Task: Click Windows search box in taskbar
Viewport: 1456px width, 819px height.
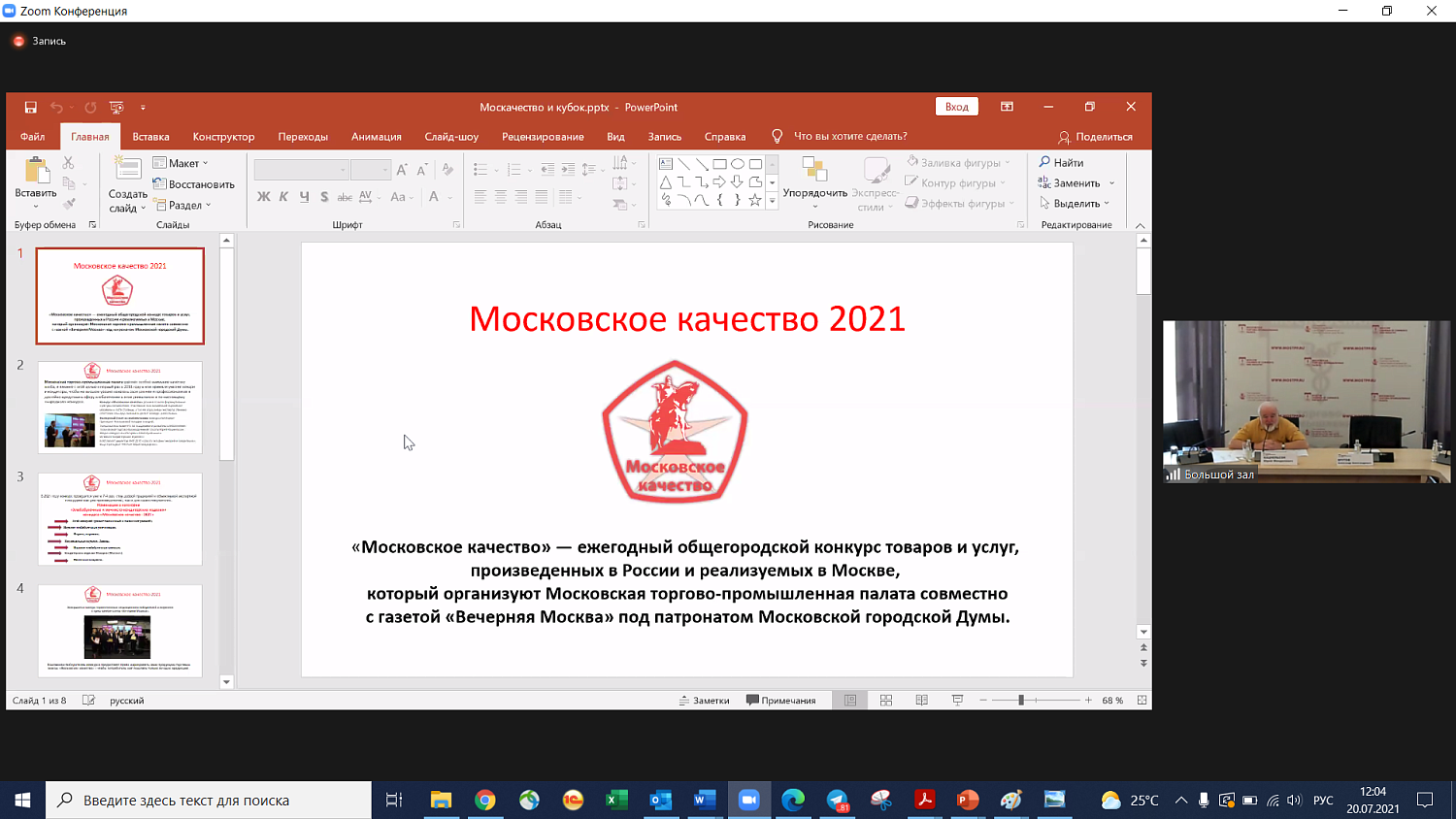Action: pyautogui.click(x=209, y=801)
